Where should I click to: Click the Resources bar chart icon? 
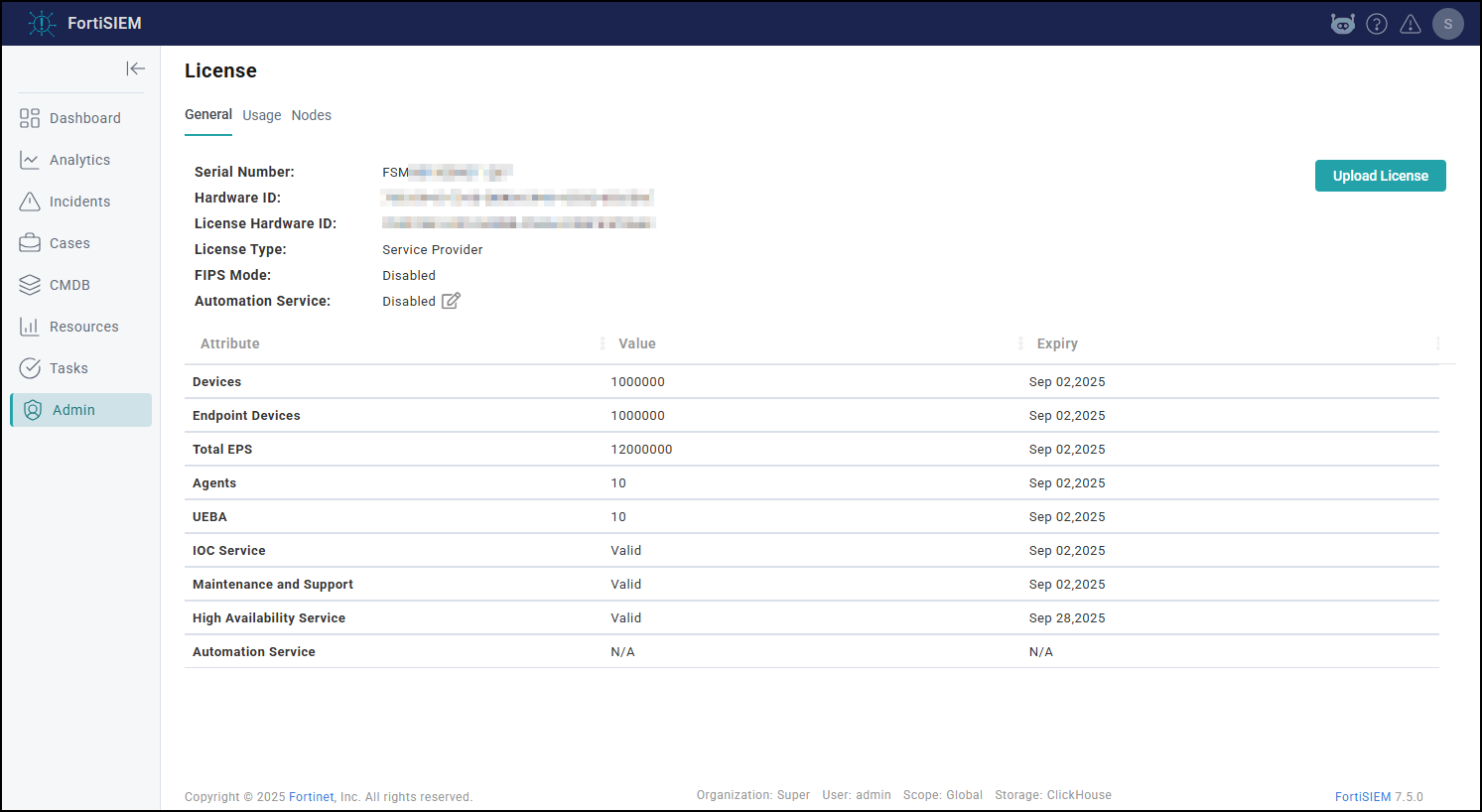tap(30, 327)
